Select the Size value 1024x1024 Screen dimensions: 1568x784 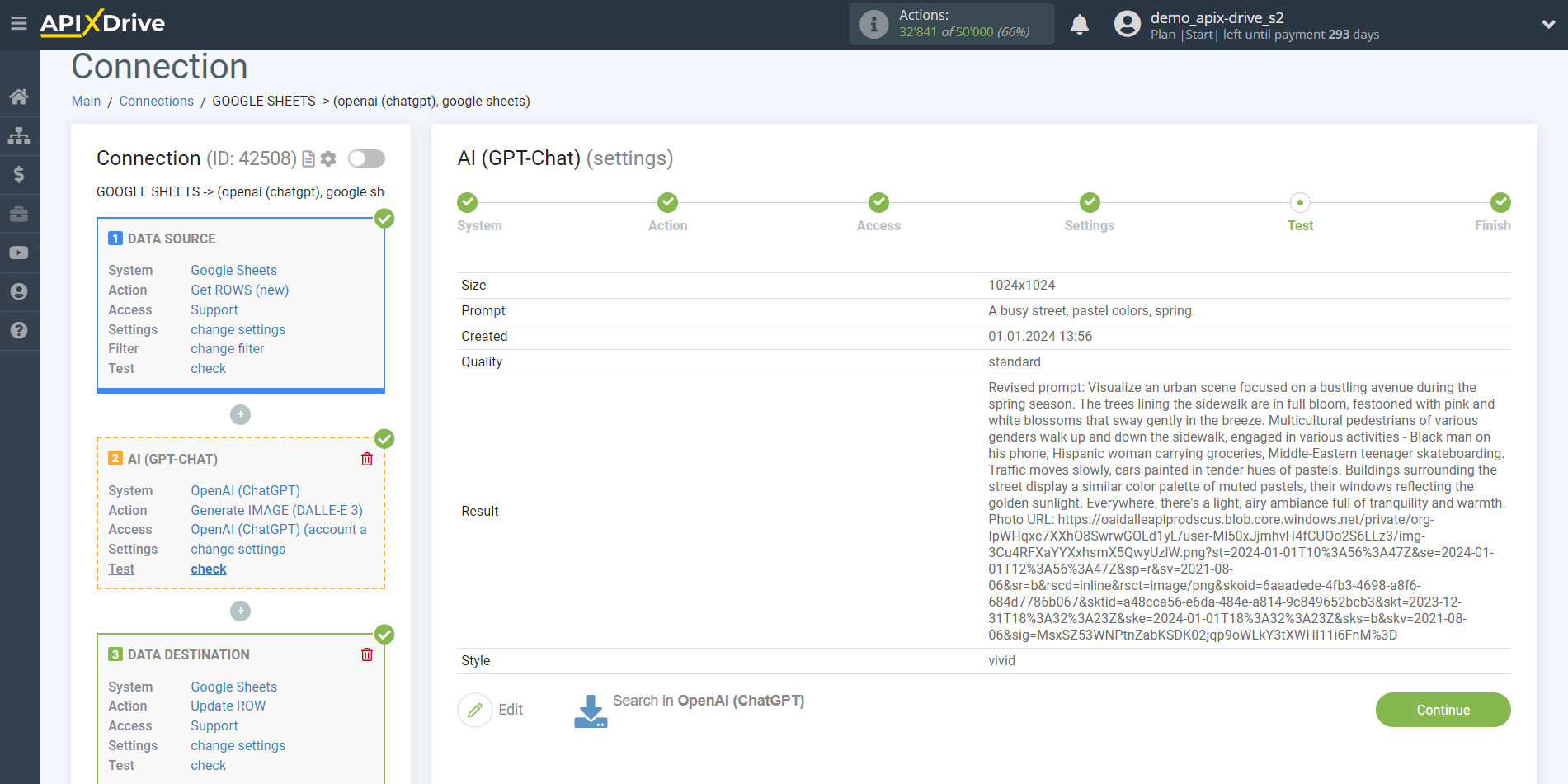tap(1021, 285)
